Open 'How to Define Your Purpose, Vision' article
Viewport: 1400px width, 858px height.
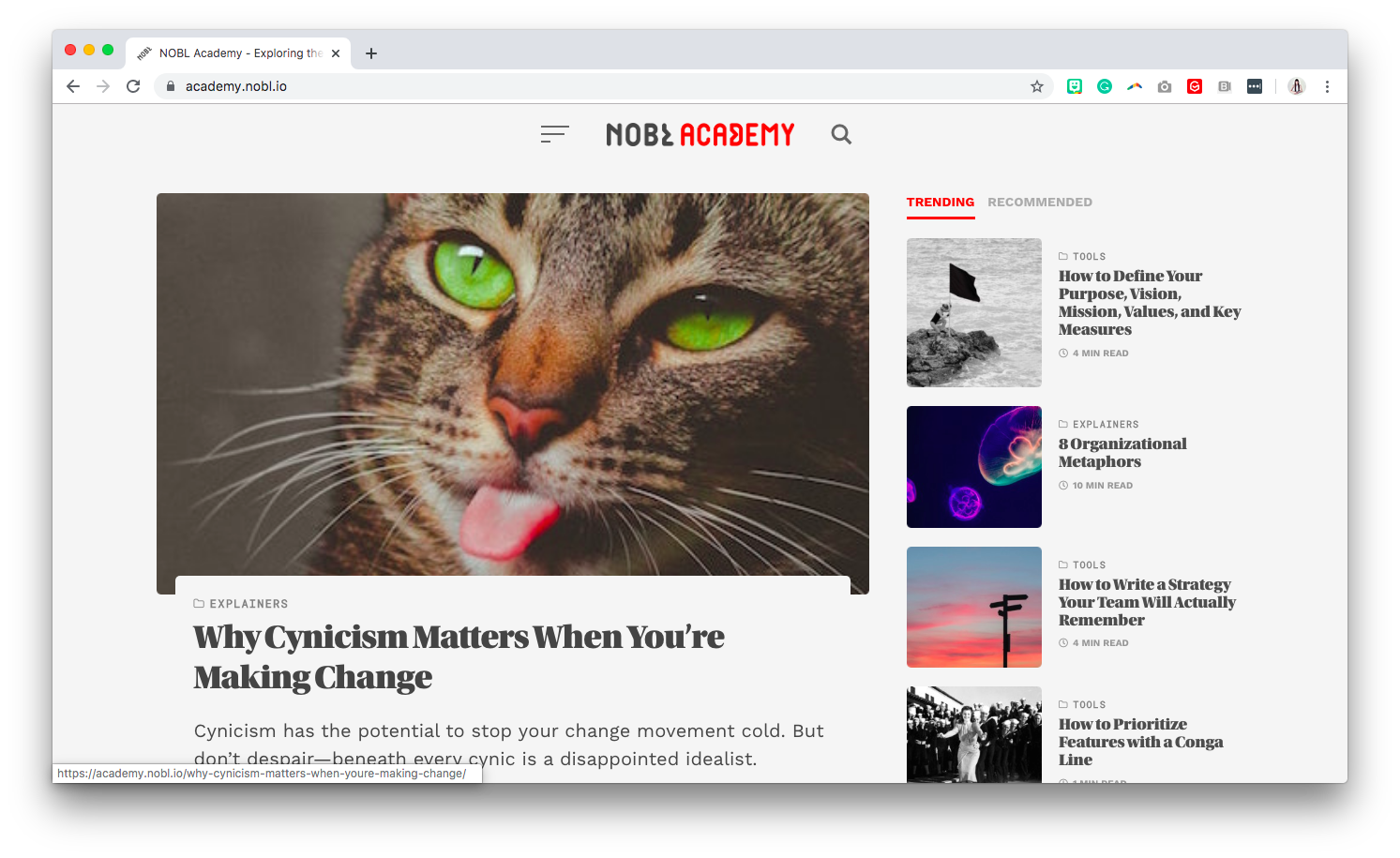[x=1150, y=303]
